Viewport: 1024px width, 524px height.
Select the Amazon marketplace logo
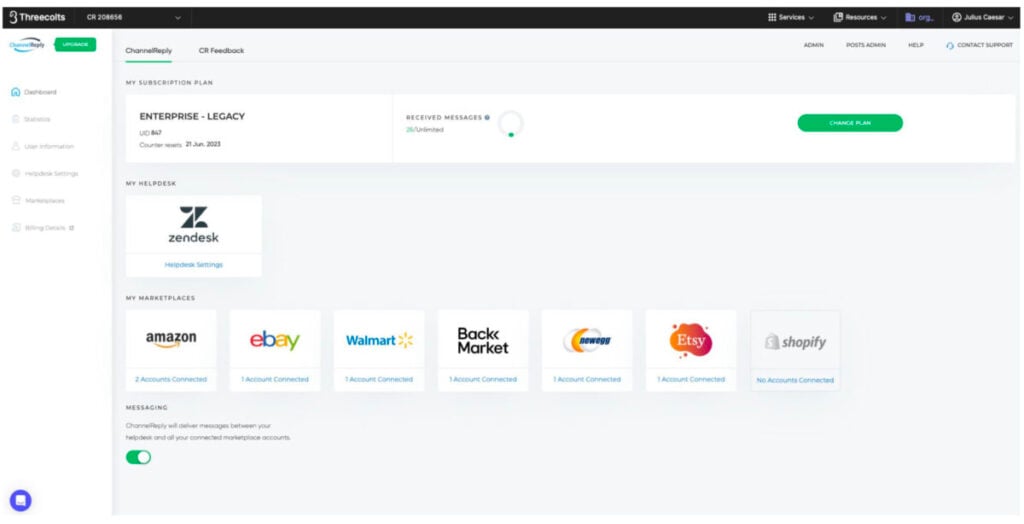click(170, 339)
